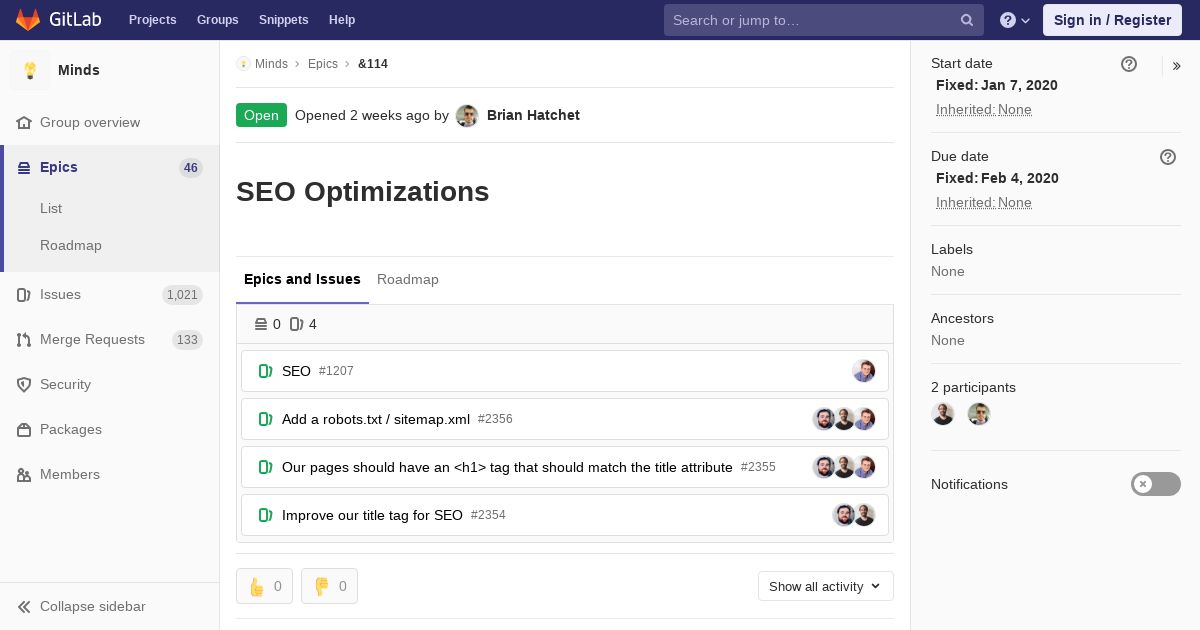Image resolution: width=1200 pixels, height=630 pixels.
Task: Toggle the Notifications switch
Action: (x=1156, y=484)
